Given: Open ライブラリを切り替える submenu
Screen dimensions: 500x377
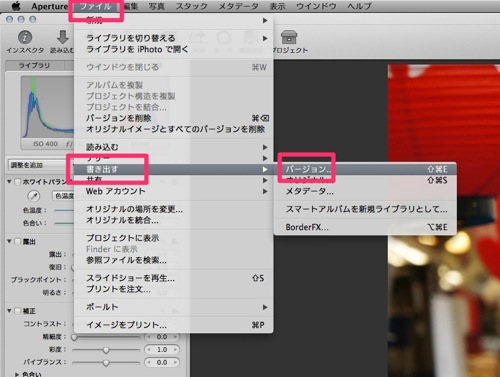Looking at the screenshot, I should (x=173, y=38).
